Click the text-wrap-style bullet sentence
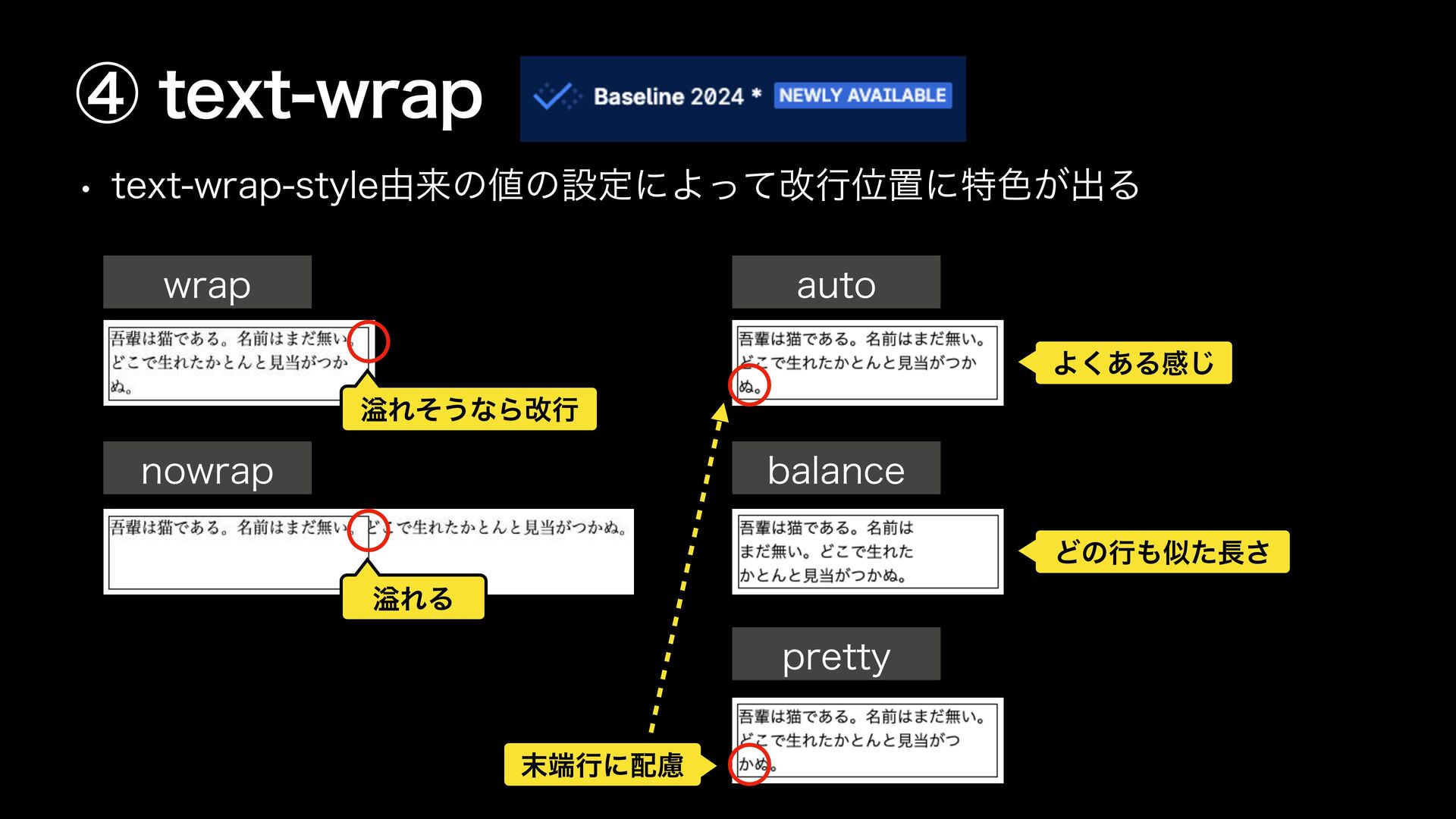Screen dimensions: 1456x819 [626, 185]
